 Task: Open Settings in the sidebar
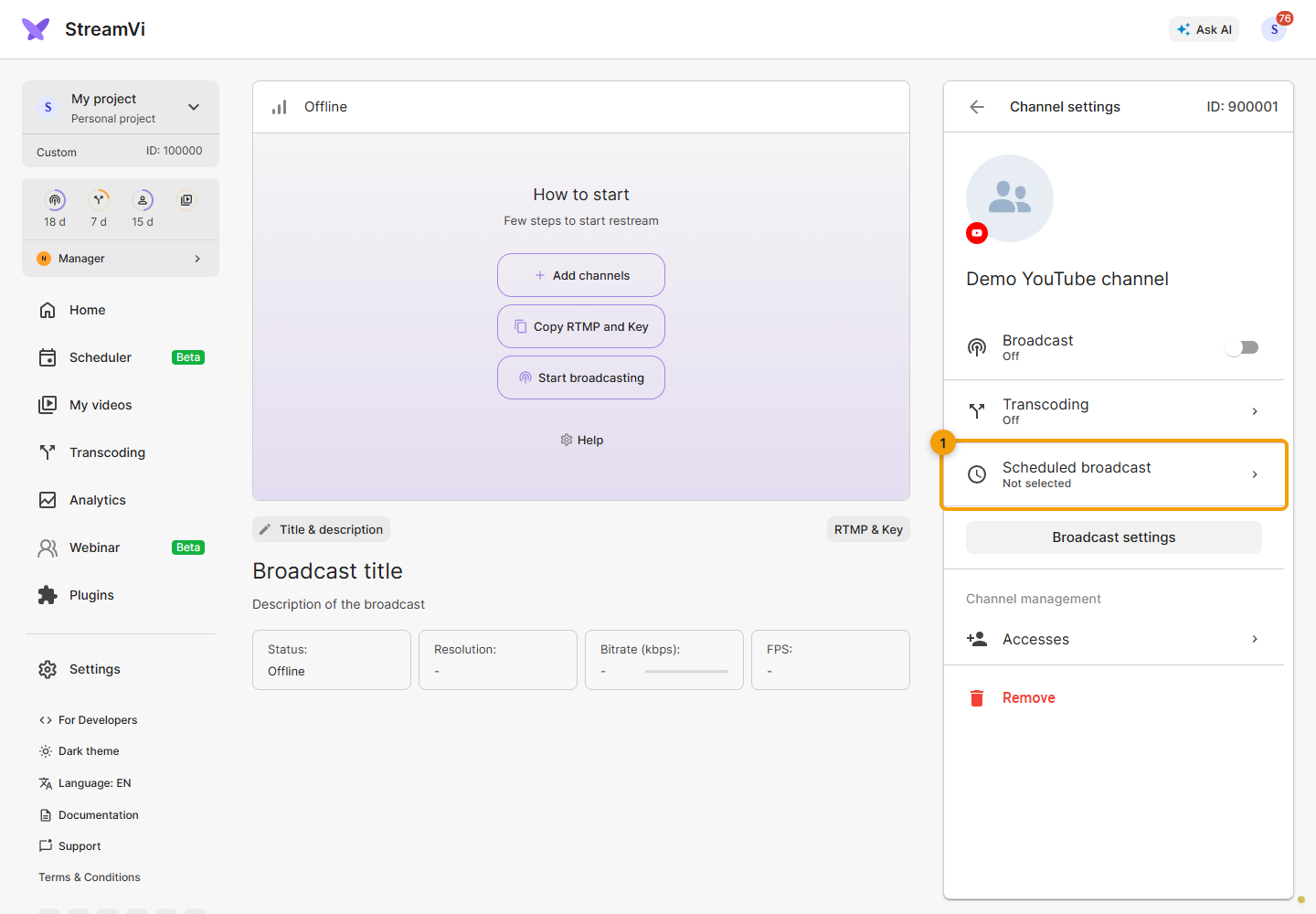[x=121, y=669]
